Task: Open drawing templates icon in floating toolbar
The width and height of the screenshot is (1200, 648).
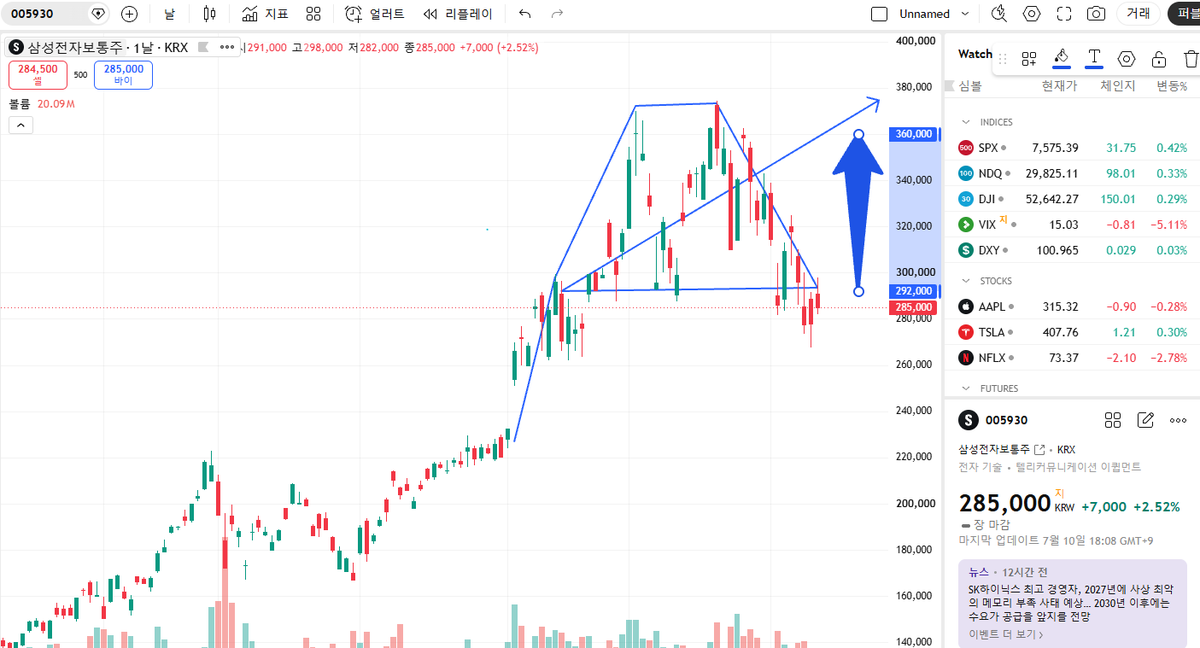Action: click(1029, 58)
